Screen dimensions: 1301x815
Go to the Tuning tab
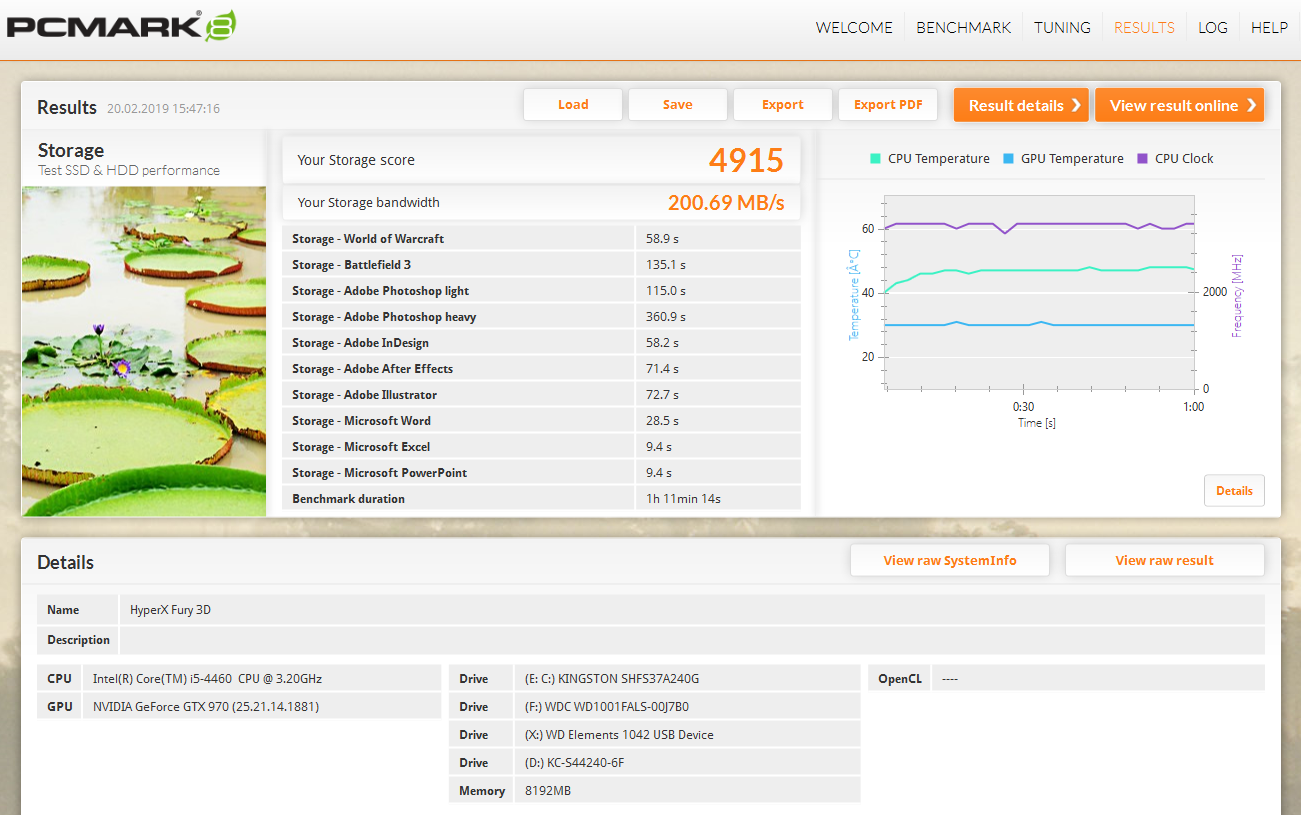[x=1062, y=28]
